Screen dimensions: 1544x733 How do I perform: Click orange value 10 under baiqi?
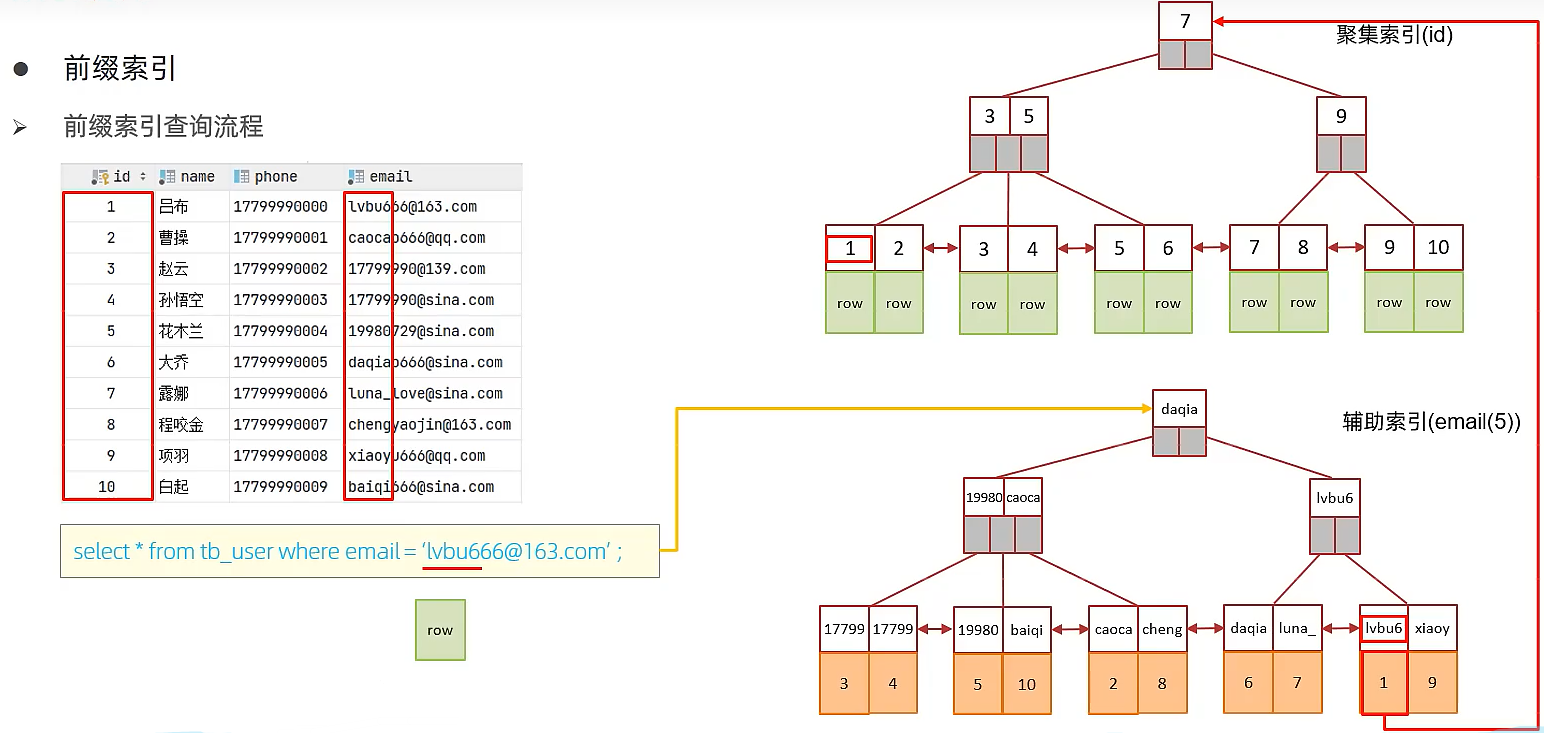click(x=1027, y=684)
